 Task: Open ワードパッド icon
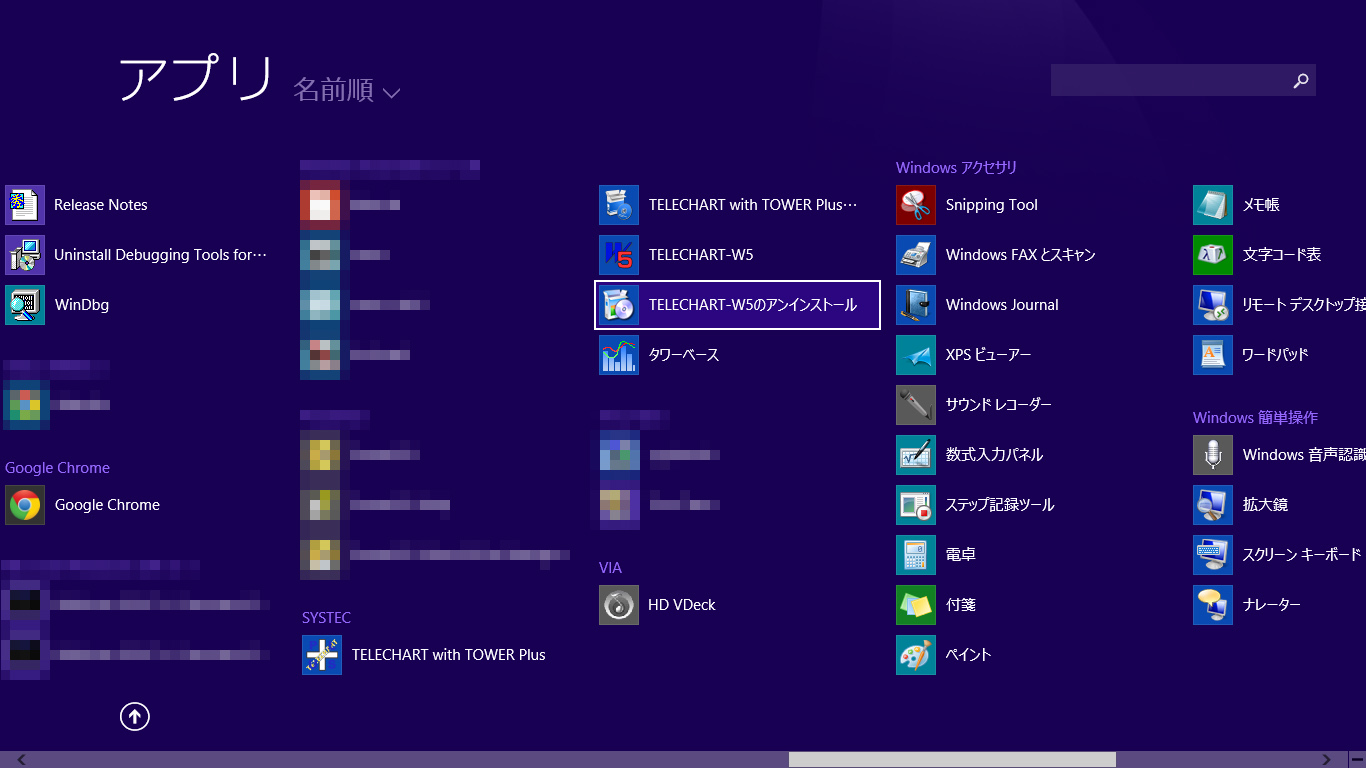1213,355
